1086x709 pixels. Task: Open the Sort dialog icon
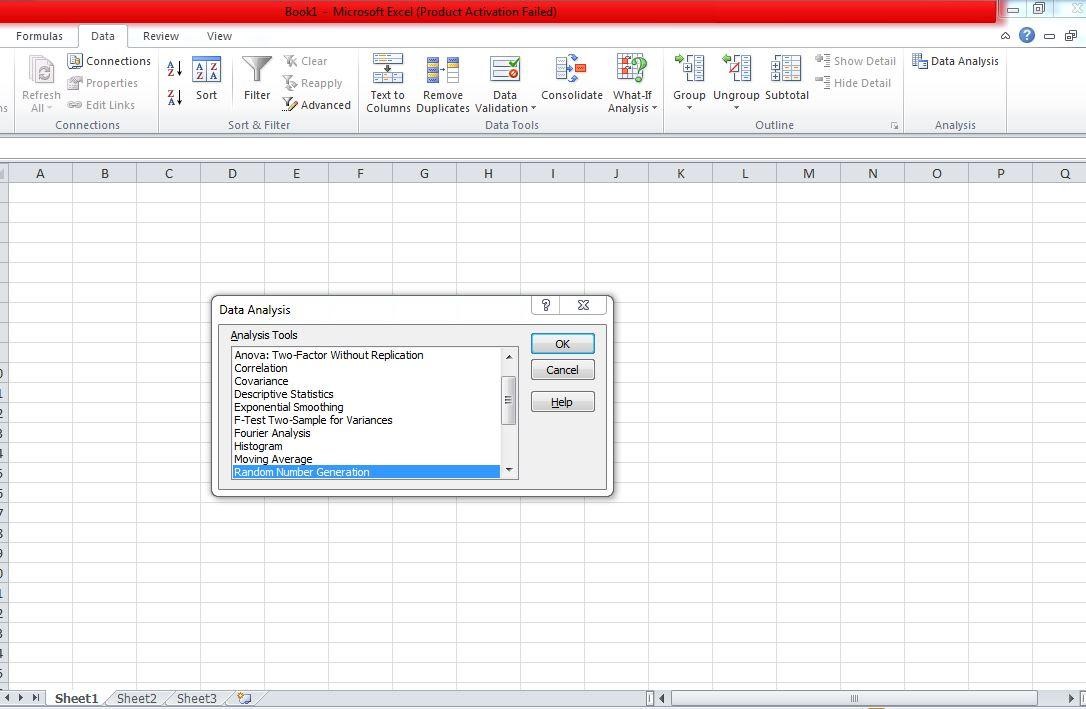pos(206,70)
